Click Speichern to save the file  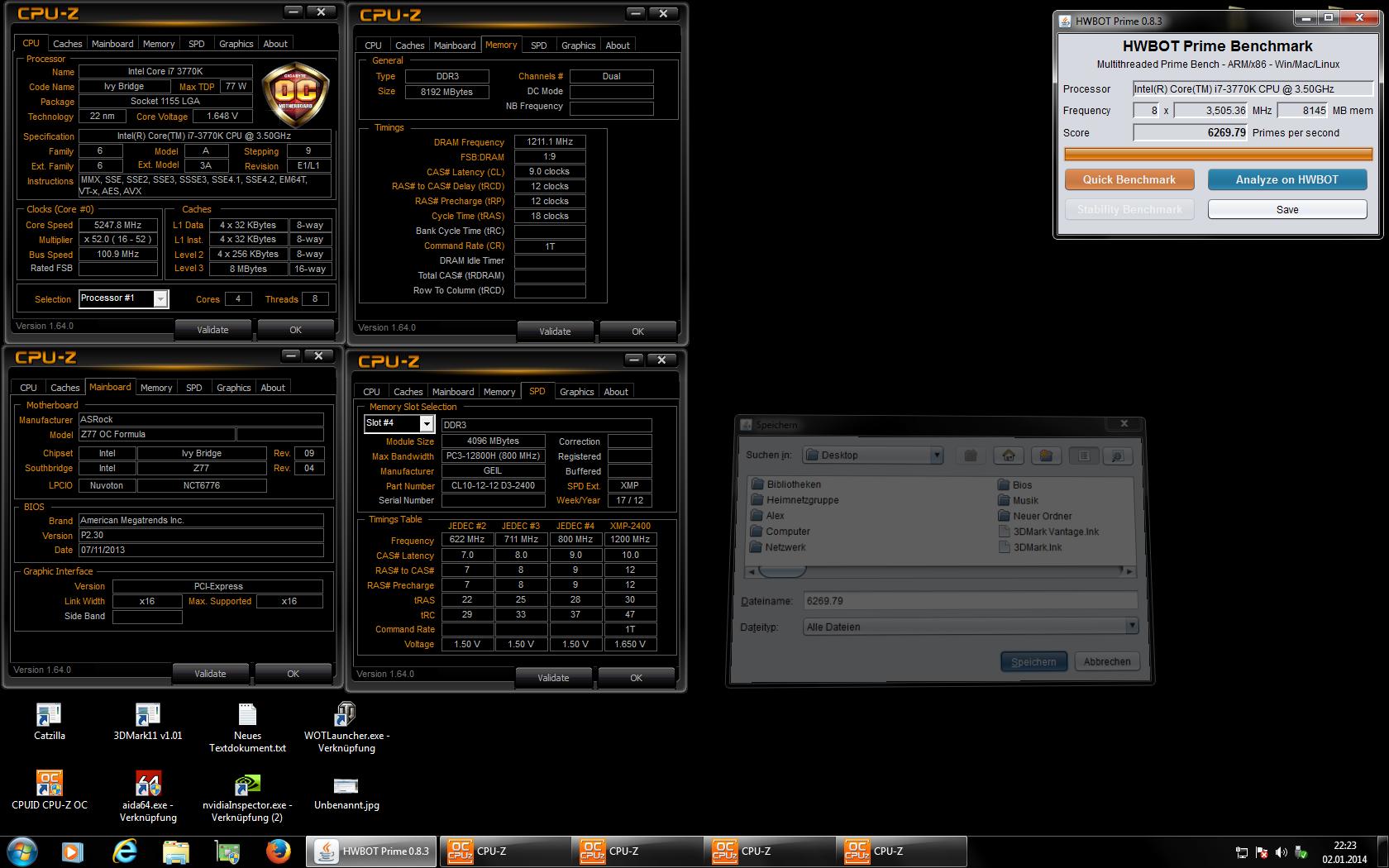(1033, 661)
